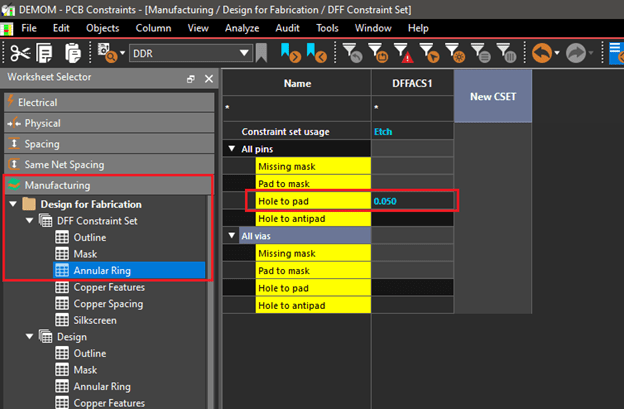This screenshot has height=409, width=624.
Task: Click the funnel with orange arrow icon
Action: (429, 53)
